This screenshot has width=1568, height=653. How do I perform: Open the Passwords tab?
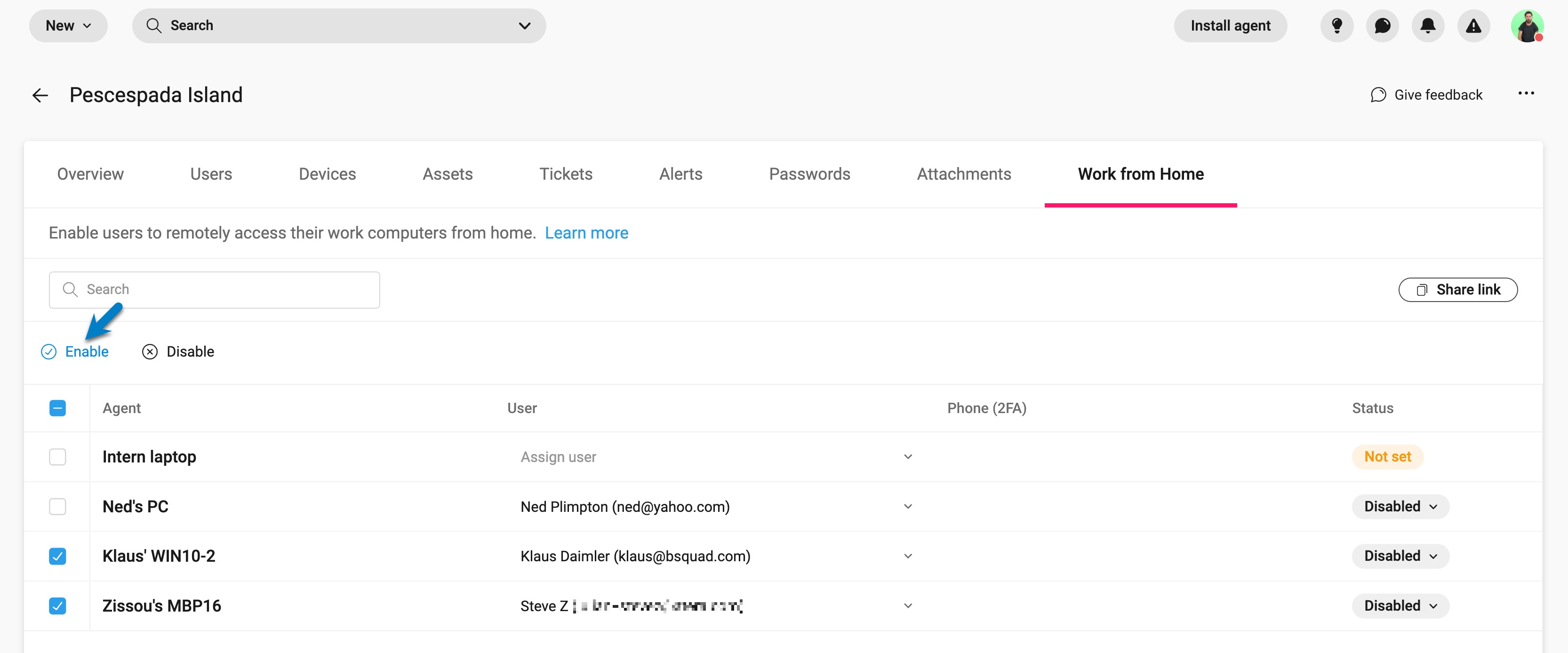click(809, 174)
